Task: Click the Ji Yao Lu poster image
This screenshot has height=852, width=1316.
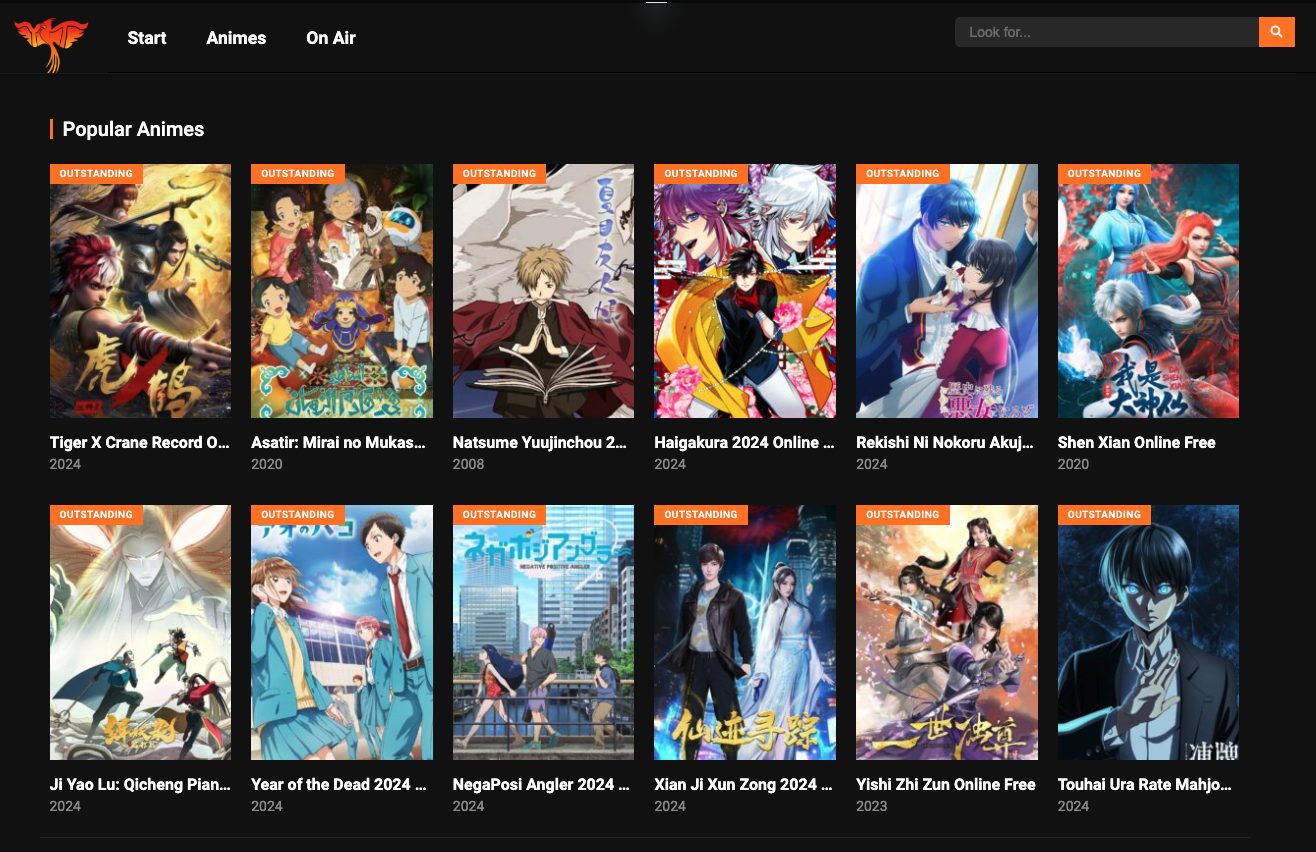Action: 140,631
